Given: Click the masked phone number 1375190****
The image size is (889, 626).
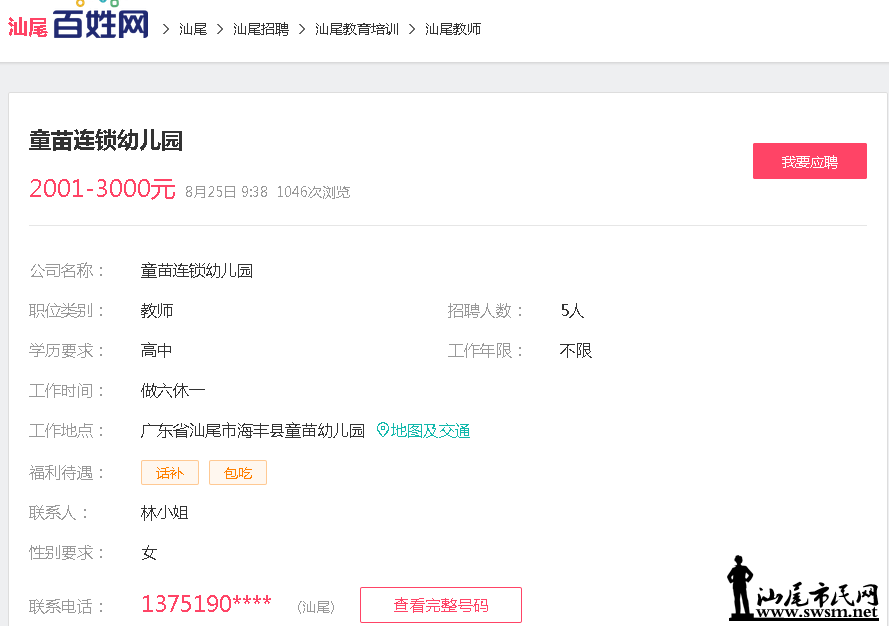Looking at the screenshot, I should pos(205,603).
